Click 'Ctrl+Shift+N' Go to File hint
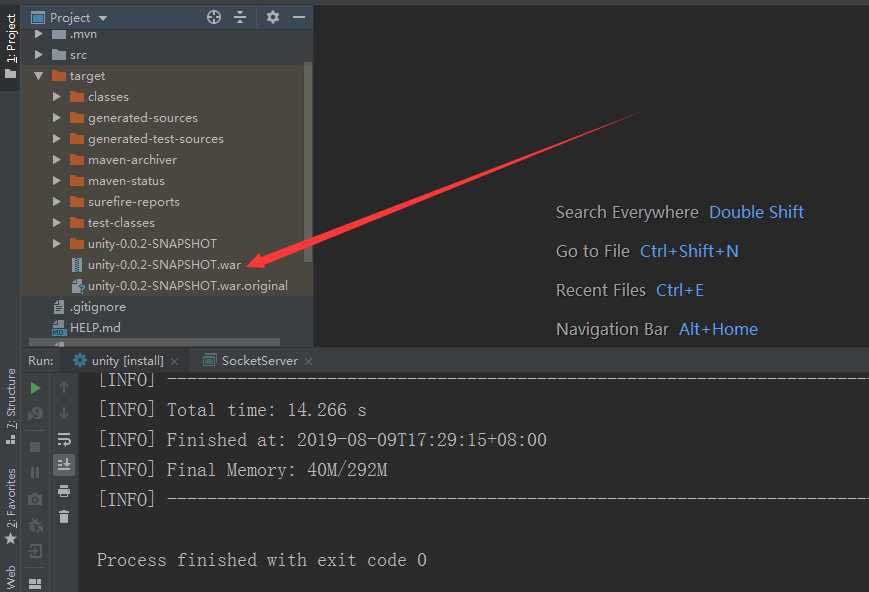The image size is (869, 592). click(x=689, y=251)
